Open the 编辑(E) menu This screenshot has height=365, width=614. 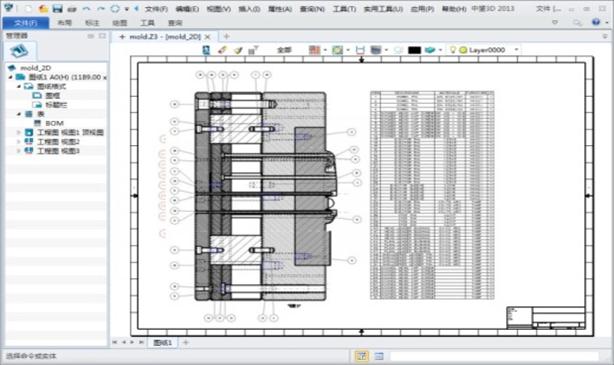[187, 9]
